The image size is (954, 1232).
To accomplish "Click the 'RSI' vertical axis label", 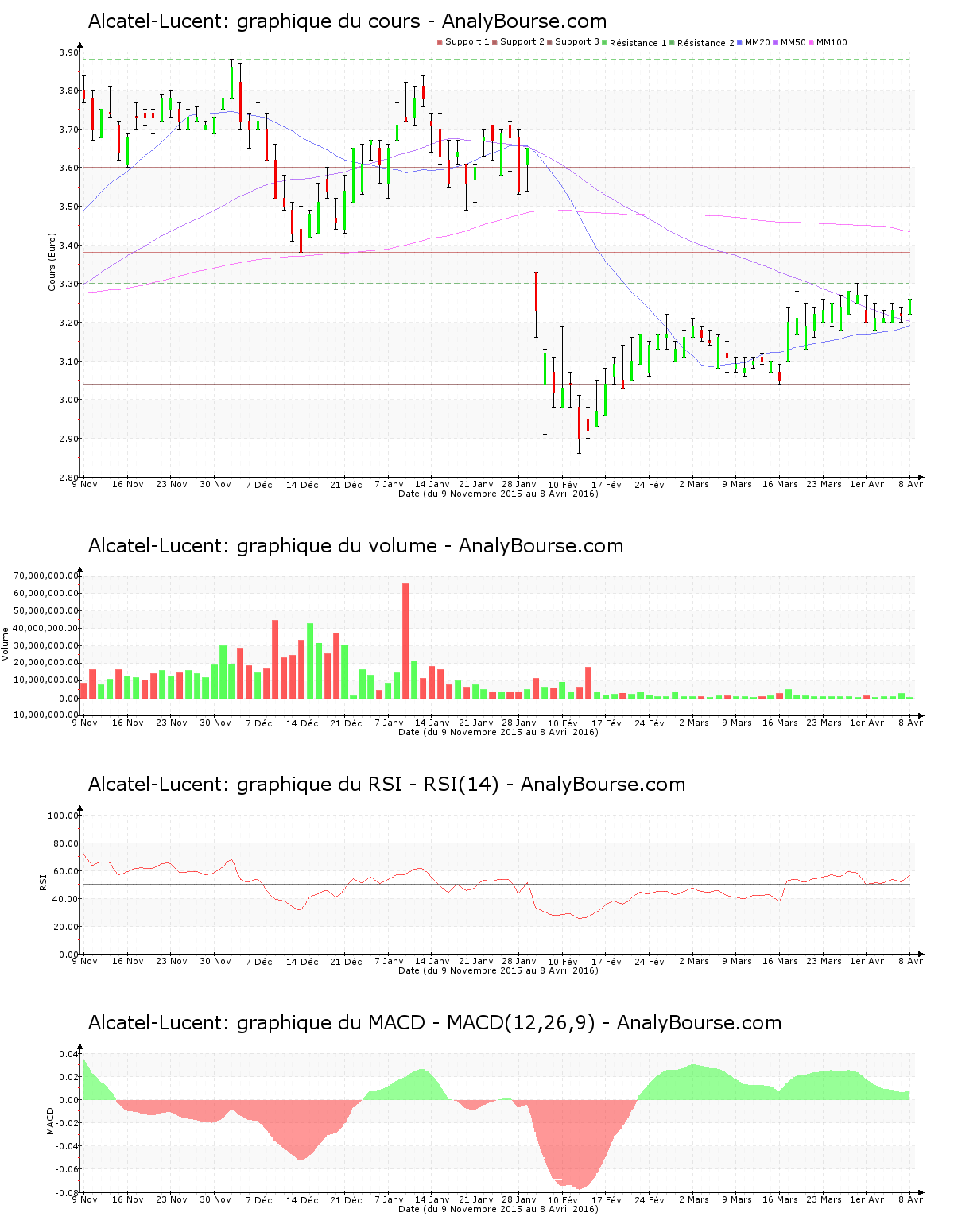I will 44,881.
